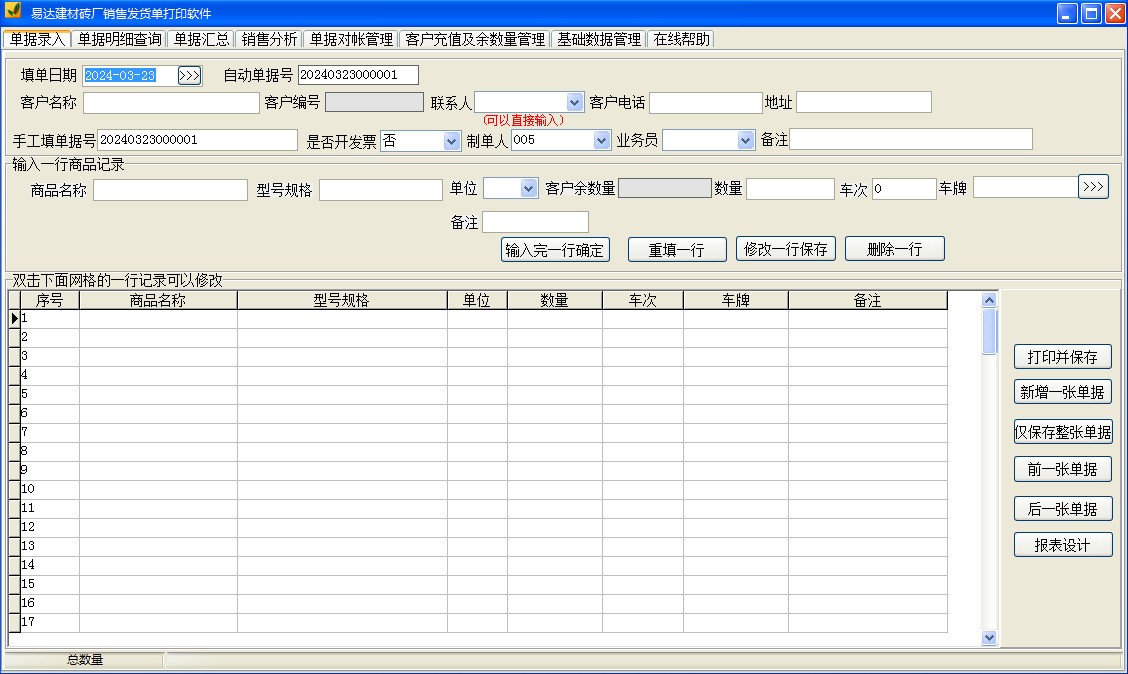Click grid scrollbar up arrow
1128x674 pixels.
click(989, 300)
